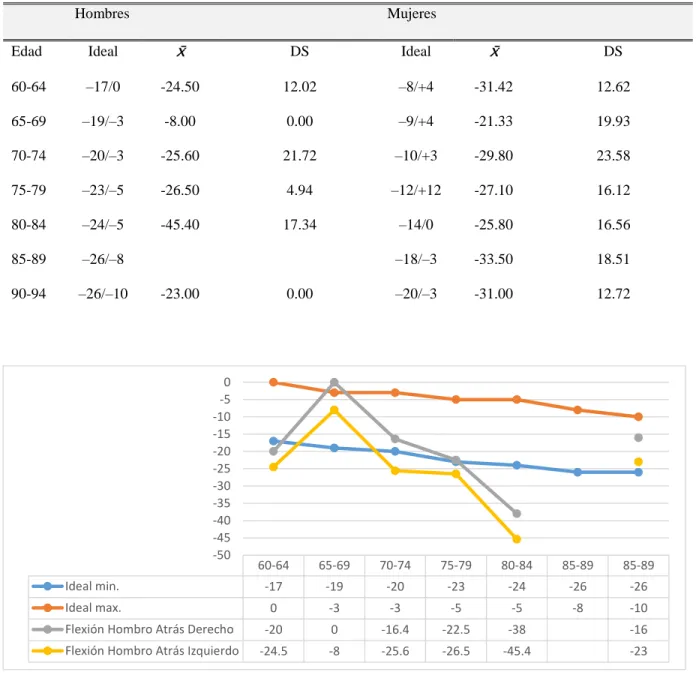This screenshot has width=696, height=675.
Task: Click men's ideal value '–23/–5'
Action: pos(103,190)
